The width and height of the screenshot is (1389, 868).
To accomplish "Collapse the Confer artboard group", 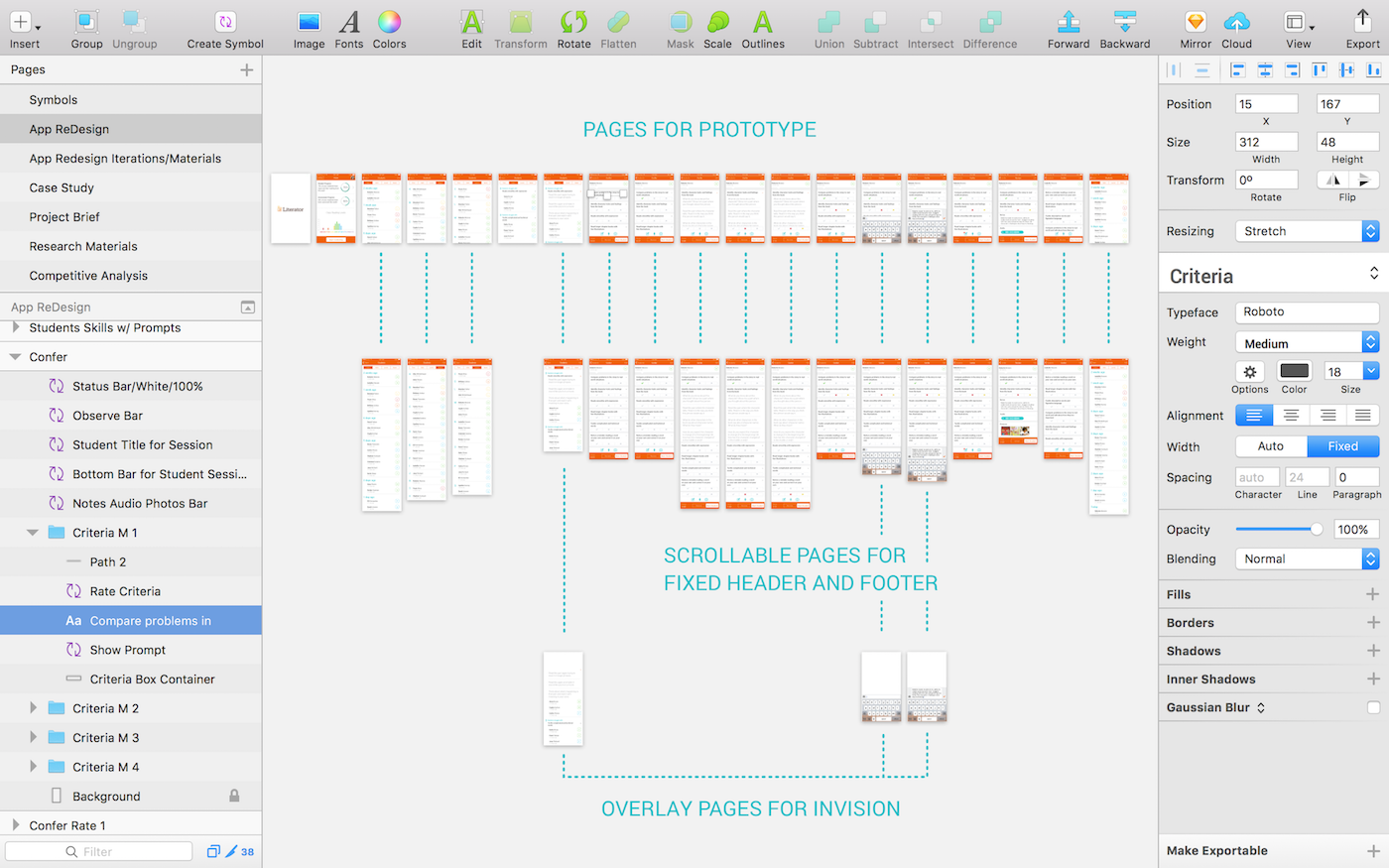I will click(x=15, y=357).
